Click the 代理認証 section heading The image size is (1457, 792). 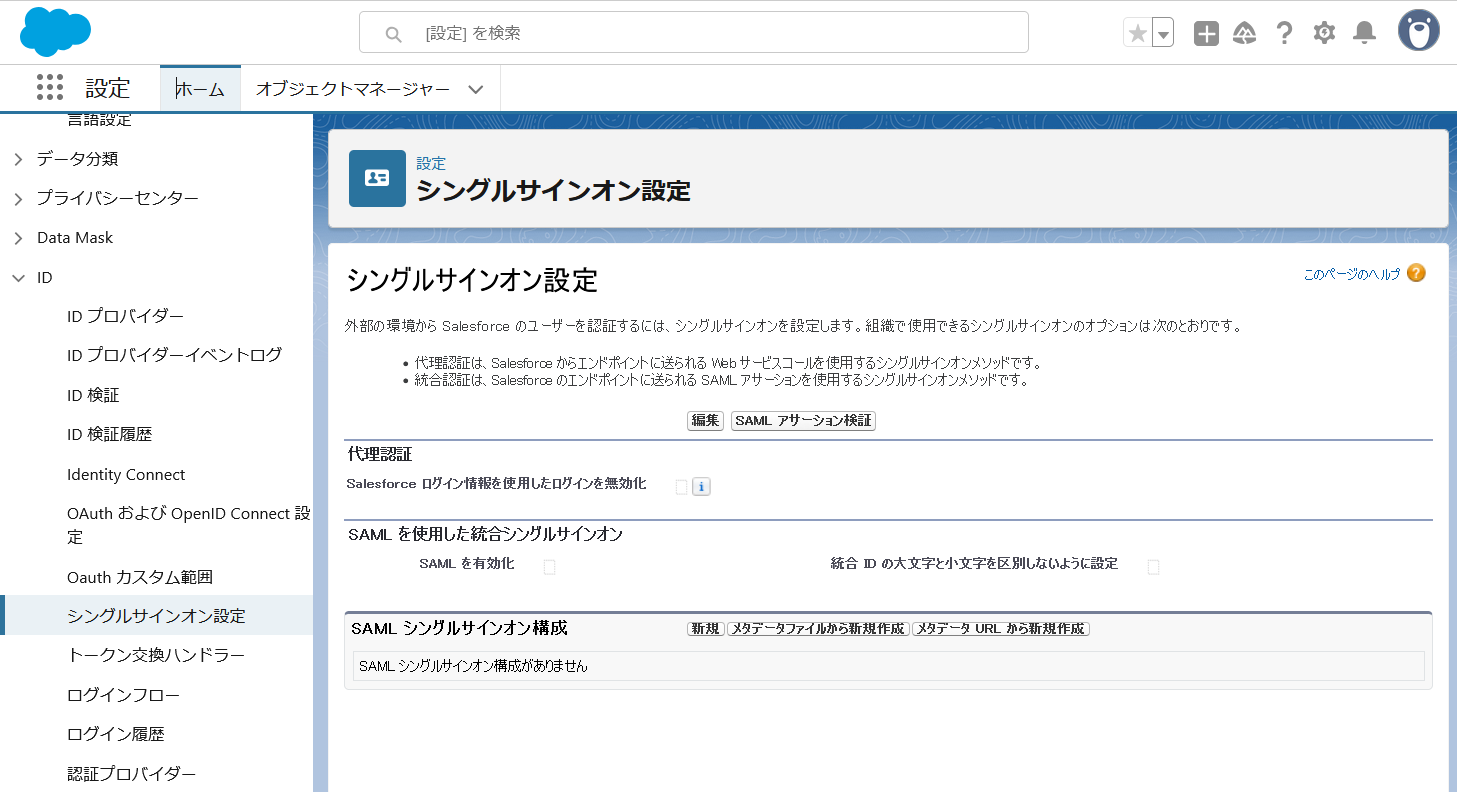380,454
